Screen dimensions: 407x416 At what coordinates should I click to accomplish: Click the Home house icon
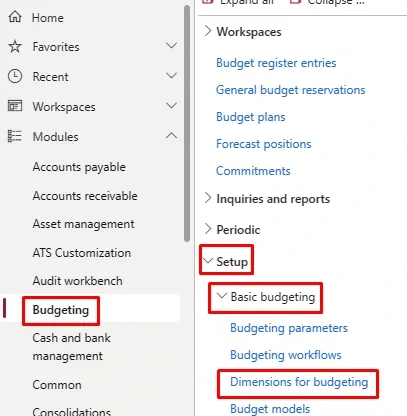point(15,17)
